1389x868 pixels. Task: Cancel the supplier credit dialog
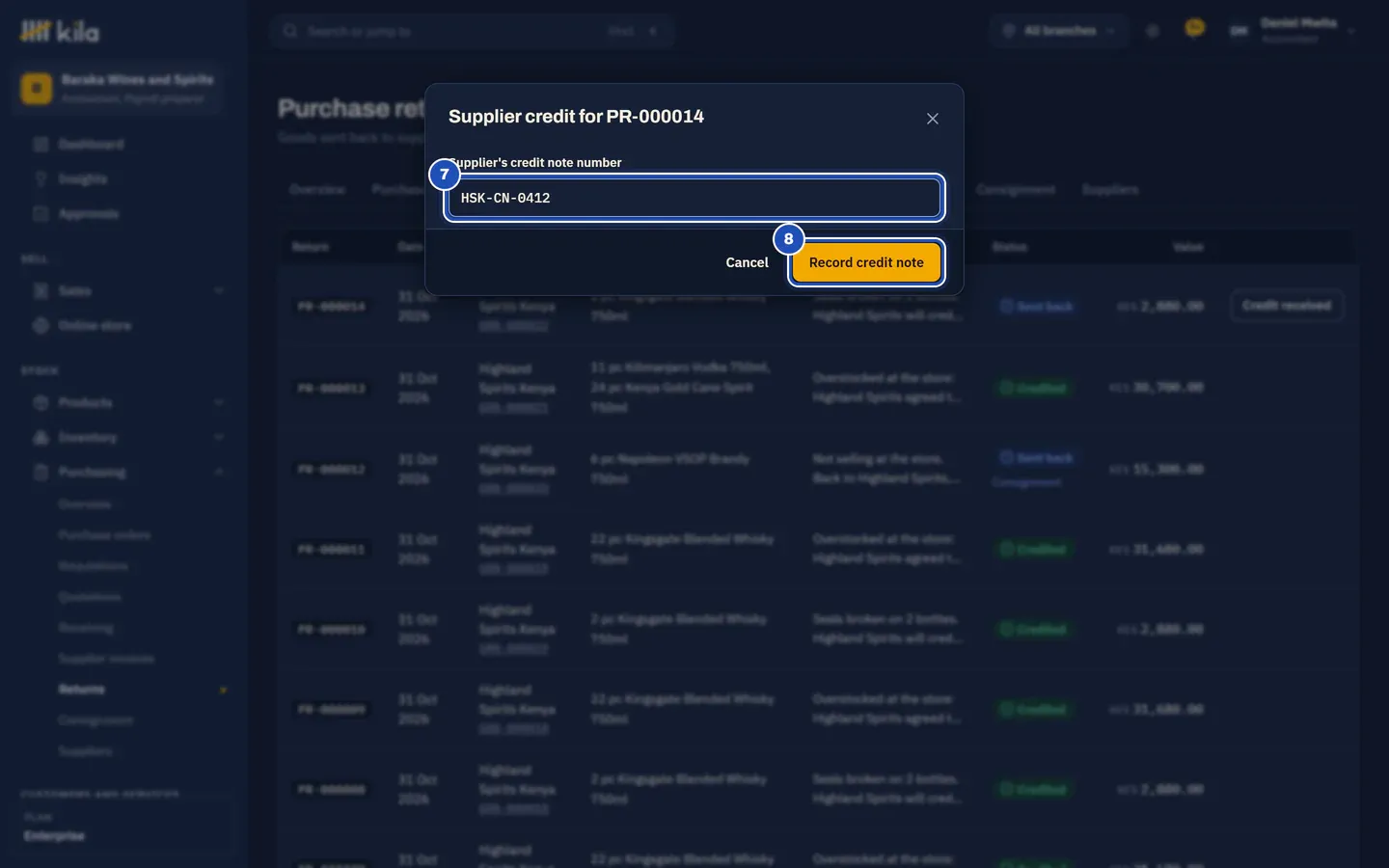coord(747,262)
